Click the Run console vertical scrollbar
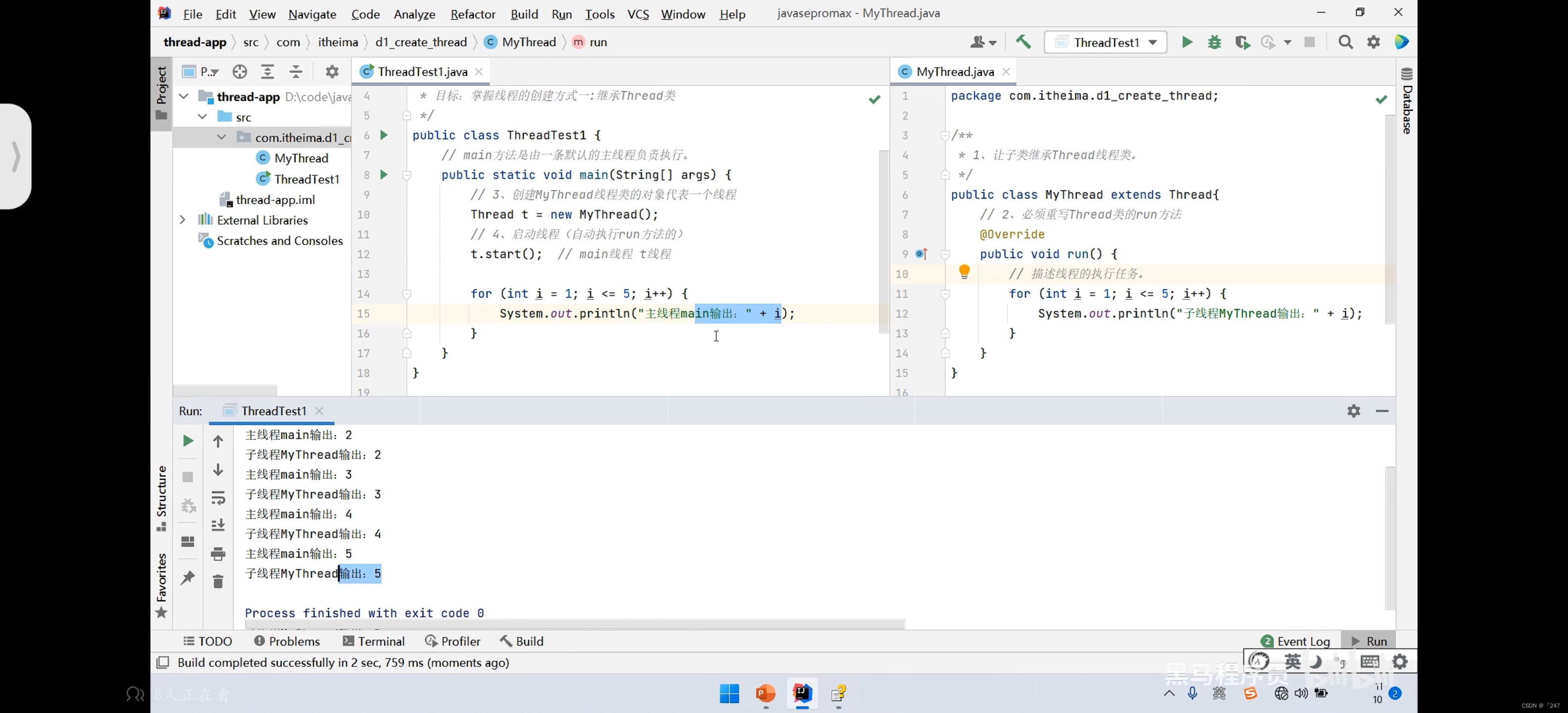Image resolution: width=1568 pixels, height=713 pixels. click(x=1390, y=538)
